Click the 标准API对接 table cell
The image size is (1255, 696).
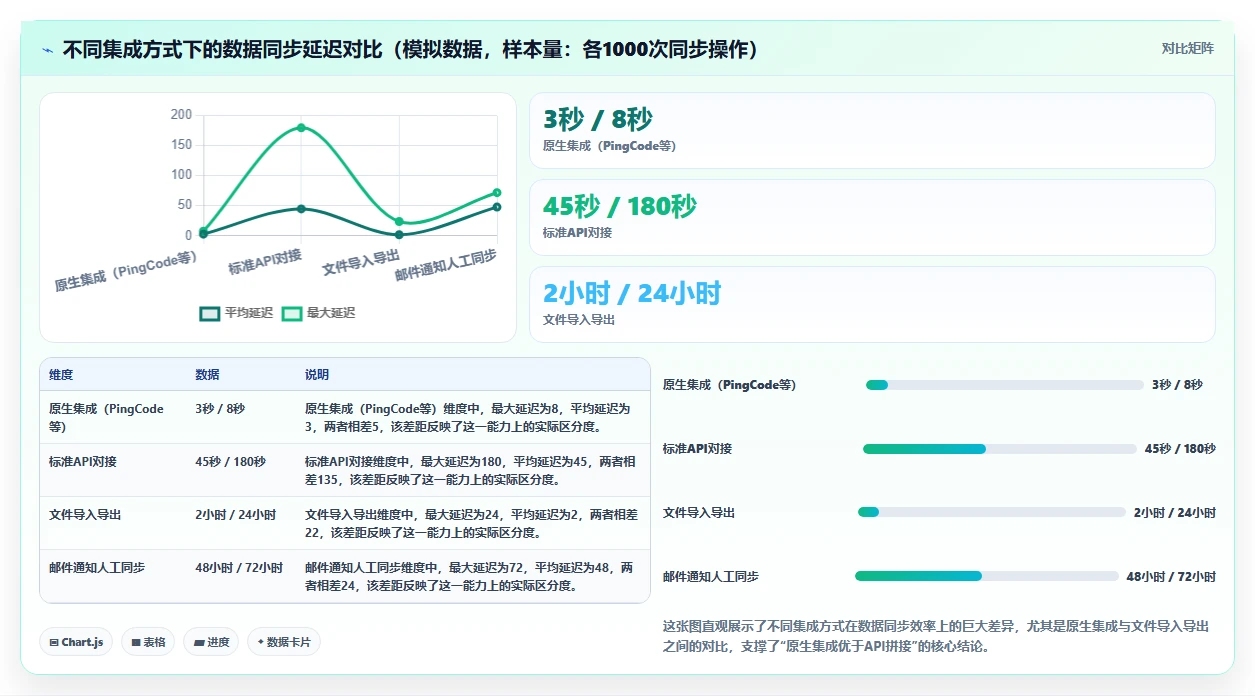[x=113, y=471]
